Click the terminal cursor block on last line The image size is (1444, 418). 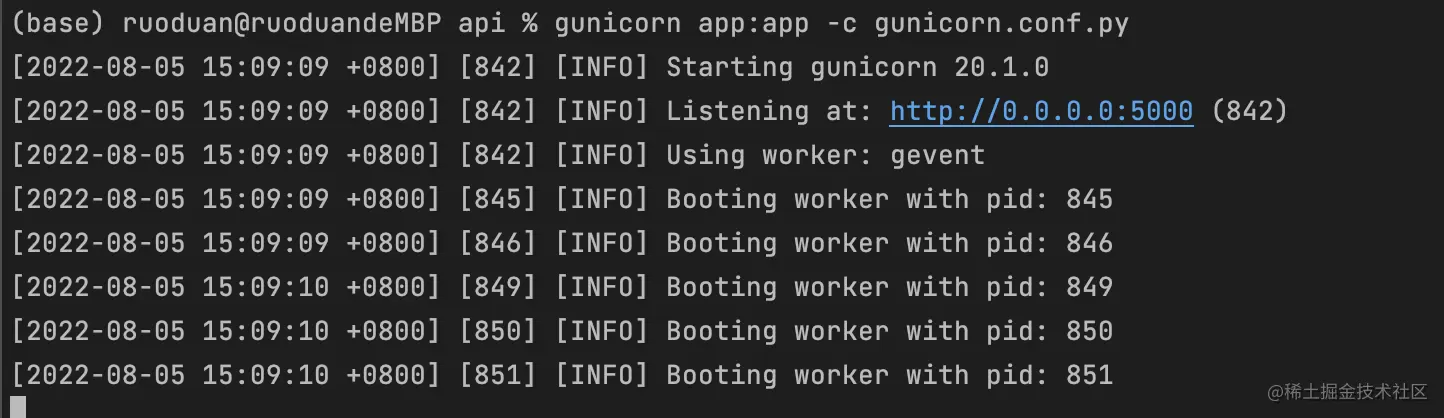pos(18,407)
